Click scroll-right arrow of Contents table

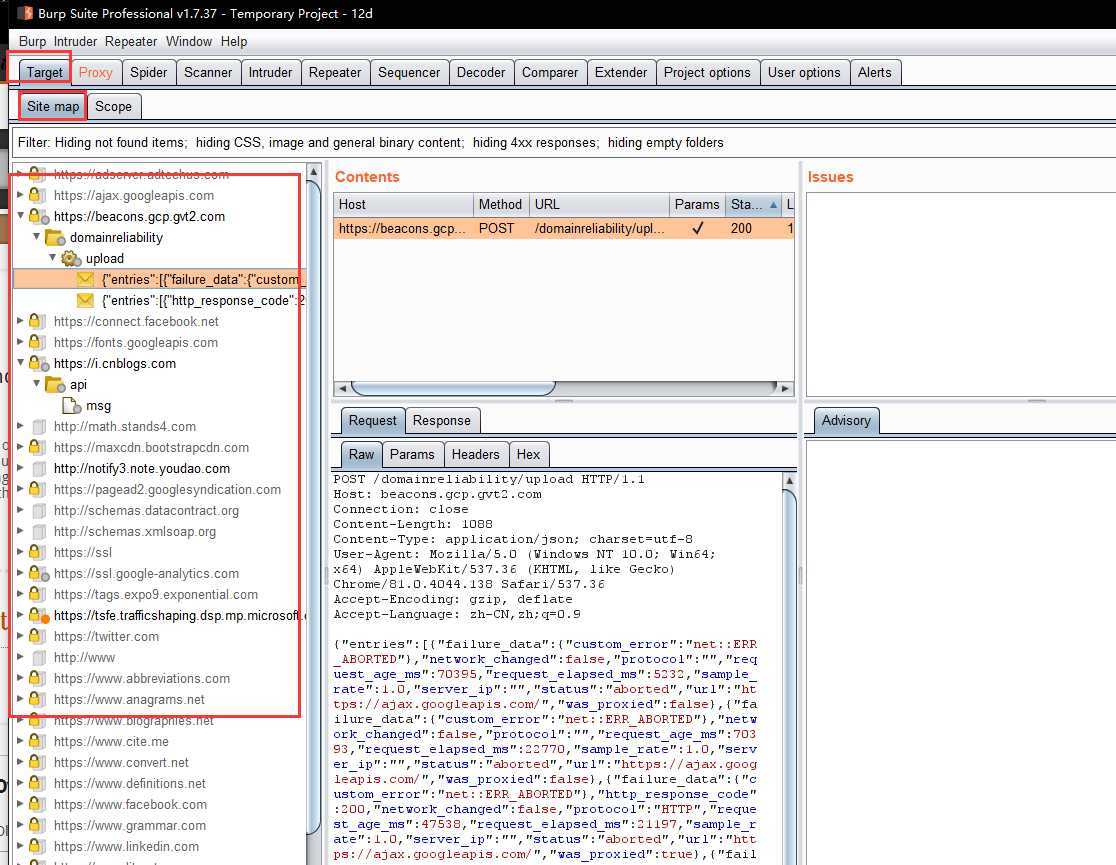785,388
